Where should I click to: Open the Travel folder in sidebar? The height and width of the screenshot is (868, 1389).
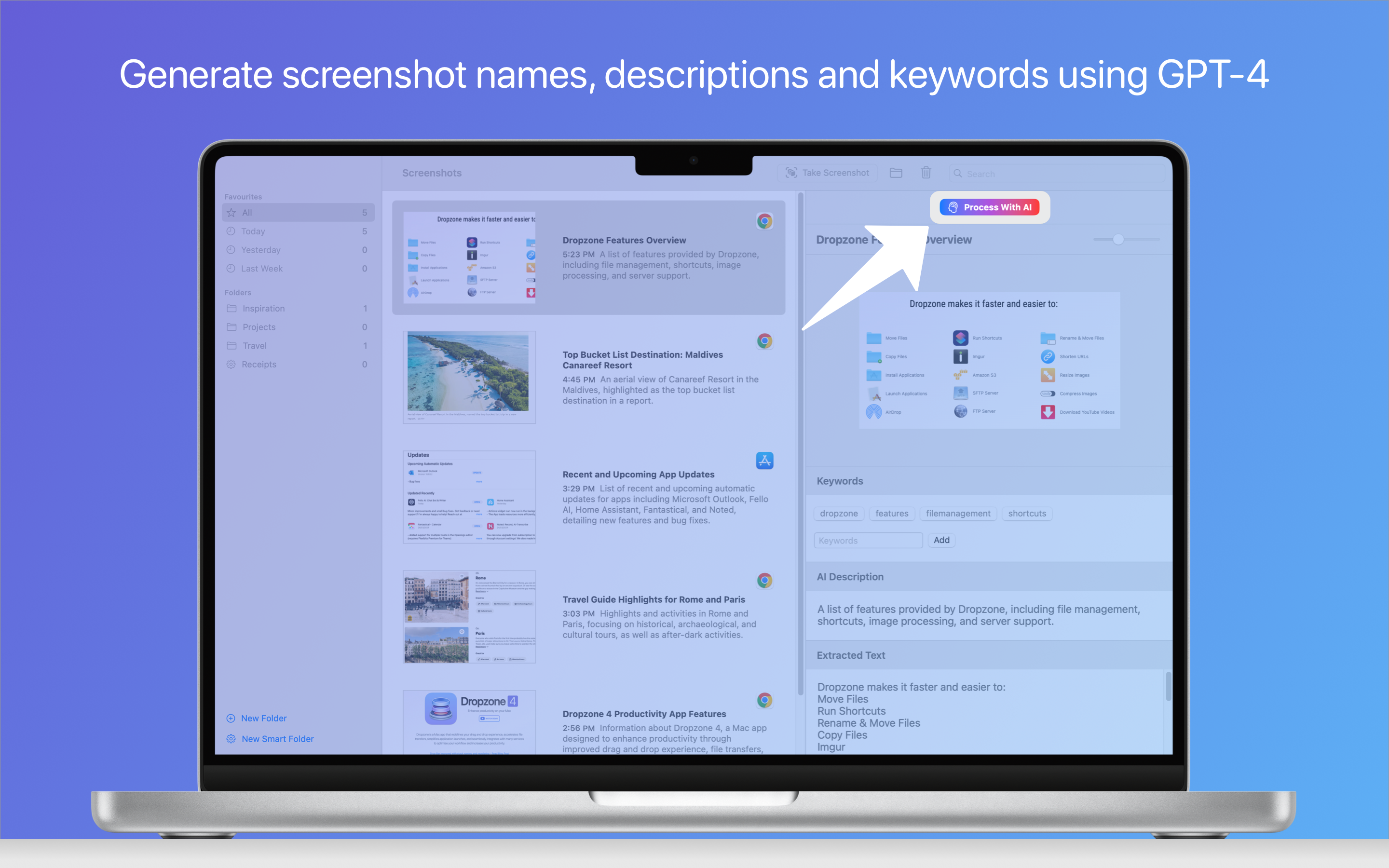click(x=254, y=346)
